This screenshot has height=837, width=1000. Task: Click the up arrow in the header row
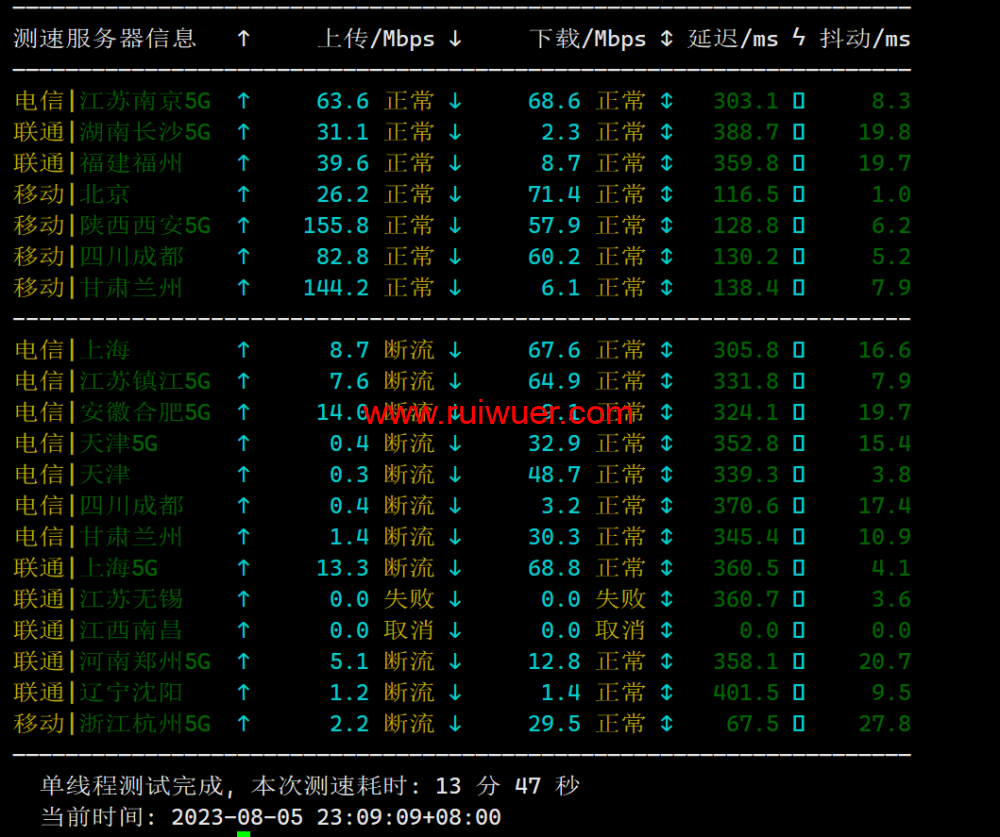(x=243, y=39)
